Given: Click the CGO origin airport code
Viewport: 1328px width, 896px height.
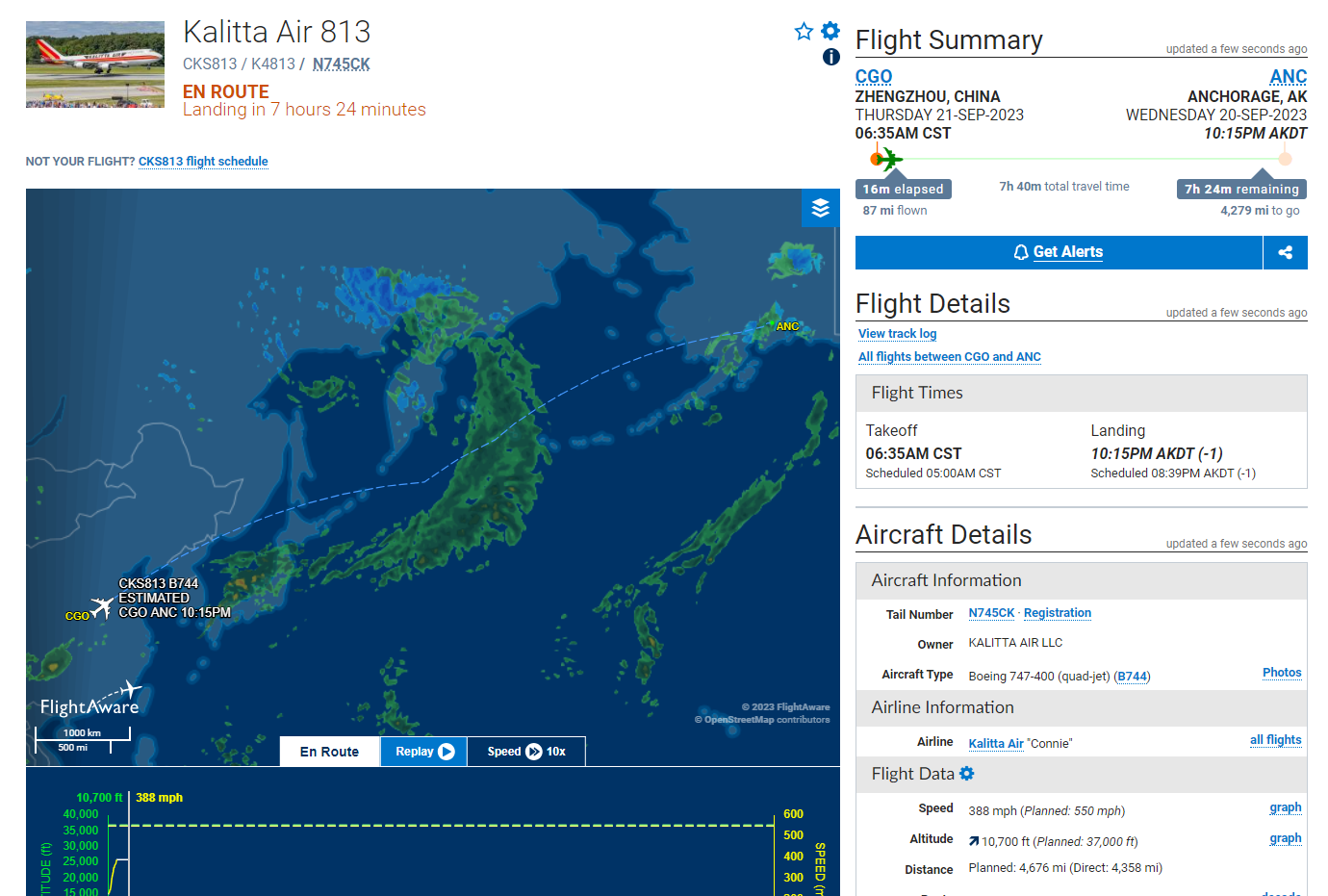Looking at the screenshot, I should point(874,76).
